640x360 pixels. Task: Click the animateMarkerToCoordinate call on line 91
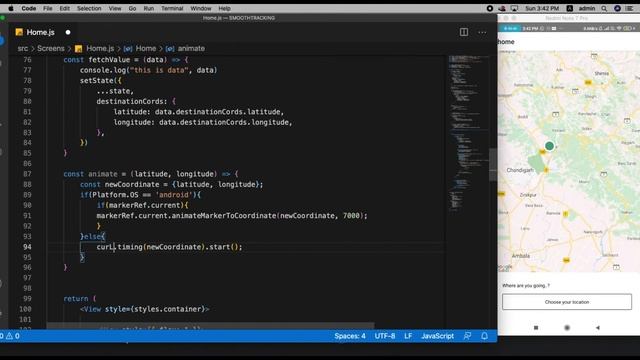click(232, 216)
